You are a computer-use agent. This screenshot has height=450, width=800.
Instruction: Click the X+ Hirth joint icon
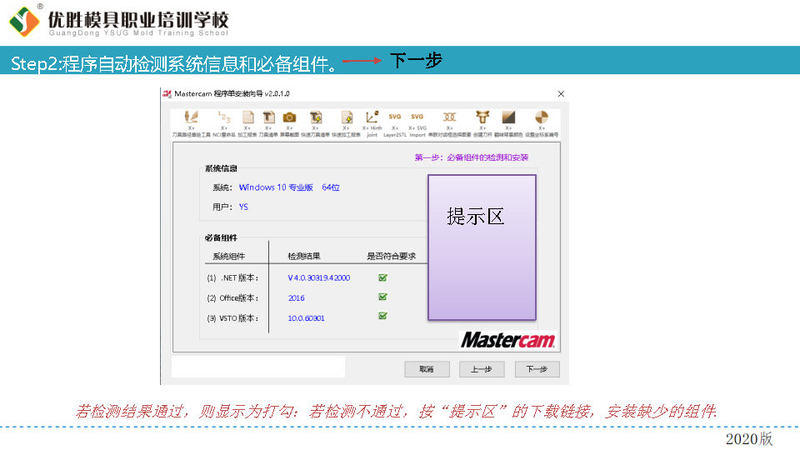click(372, 117)
